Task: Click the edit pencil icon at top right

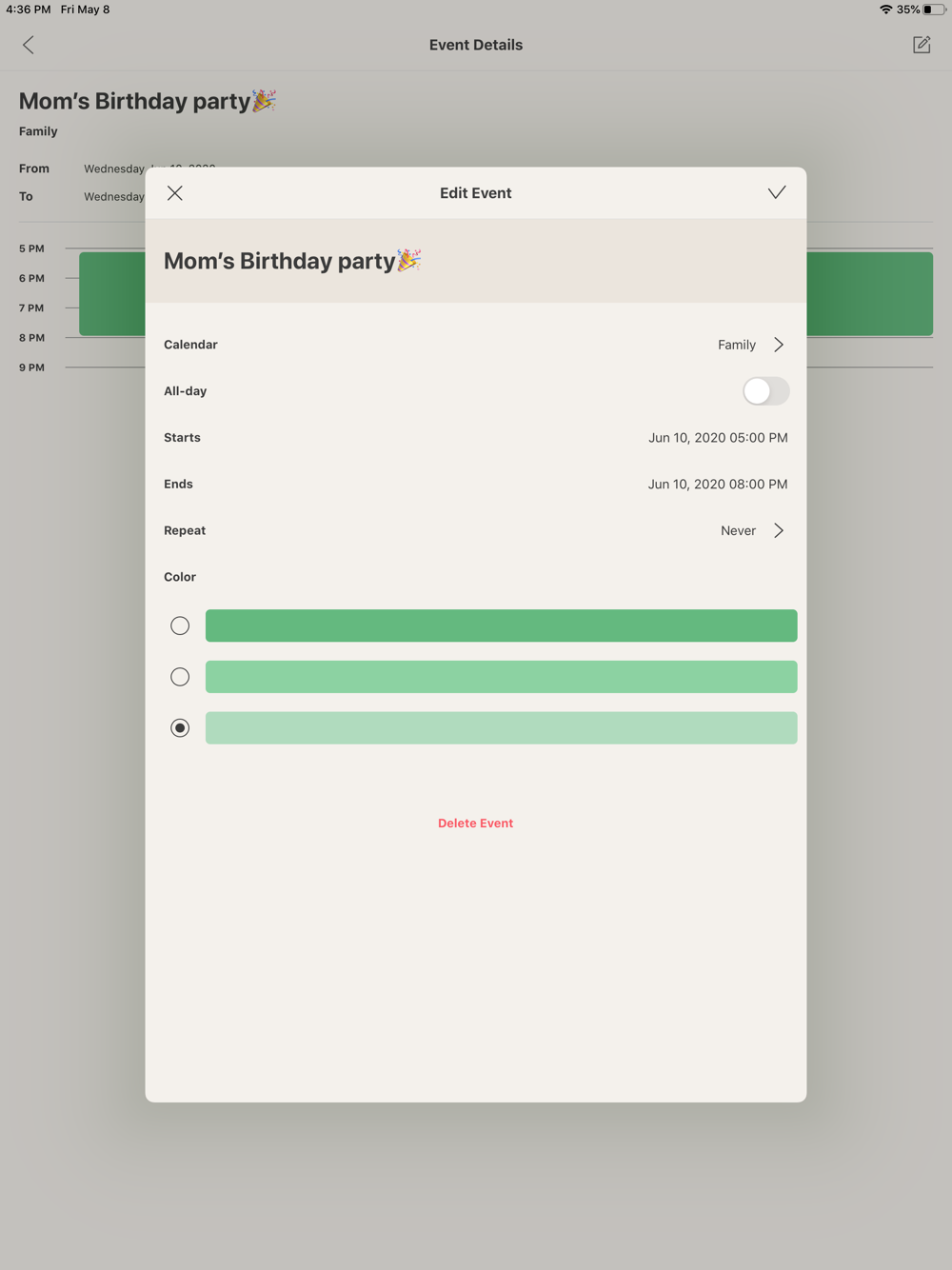Action: point(921,45)
